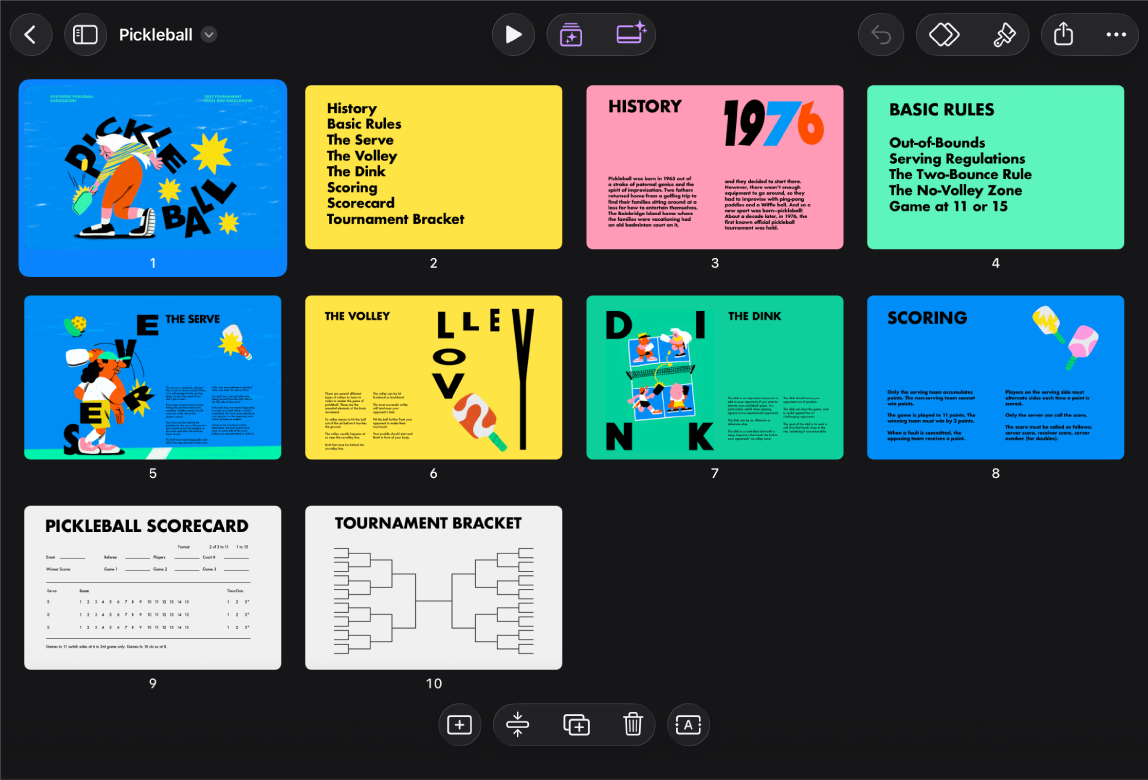Share the presentation

(x=1063, y=34)
